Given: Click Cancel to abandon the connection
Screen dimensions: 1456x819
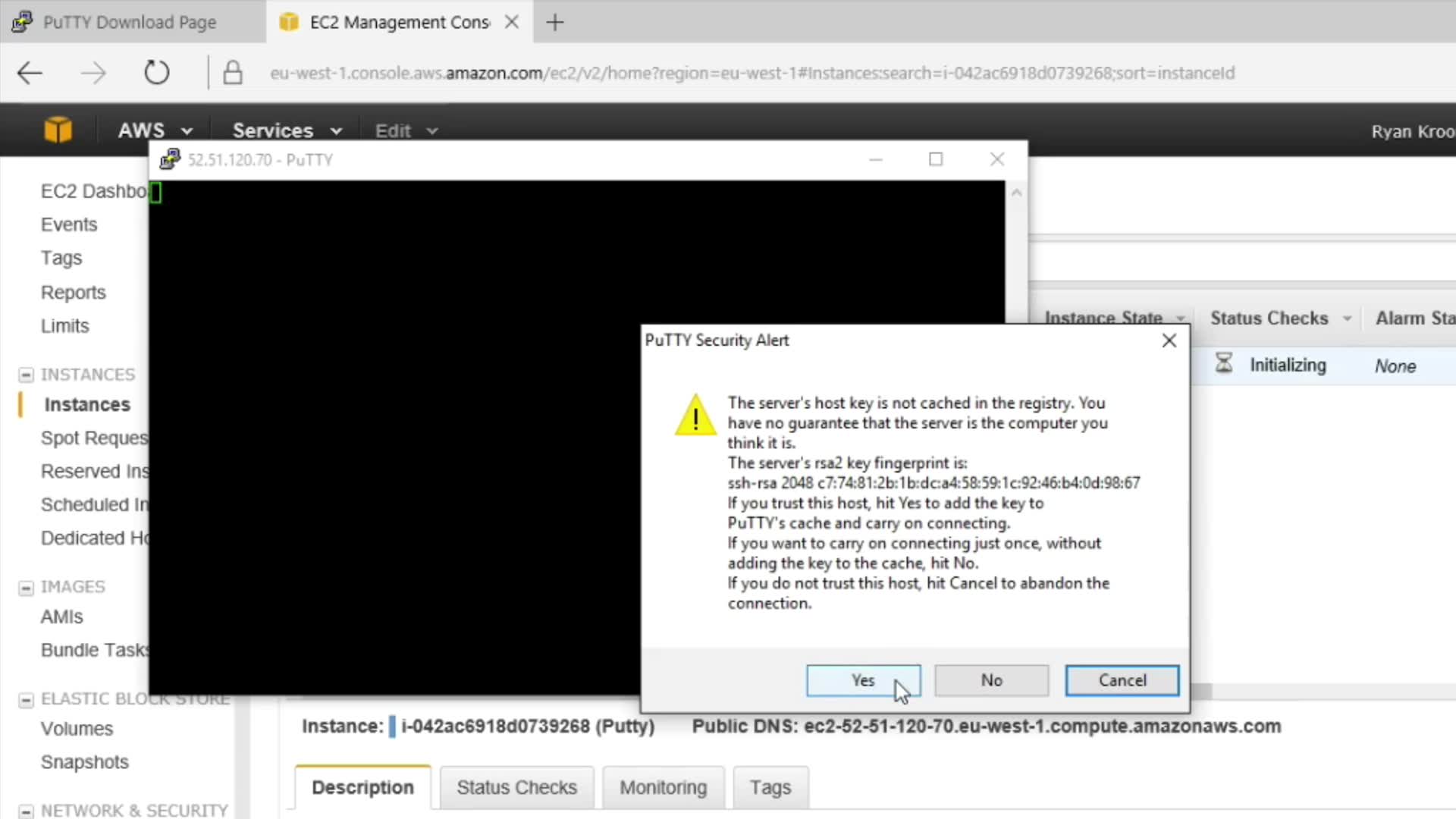Looking at the screenshot, I should pos(1122,680).
